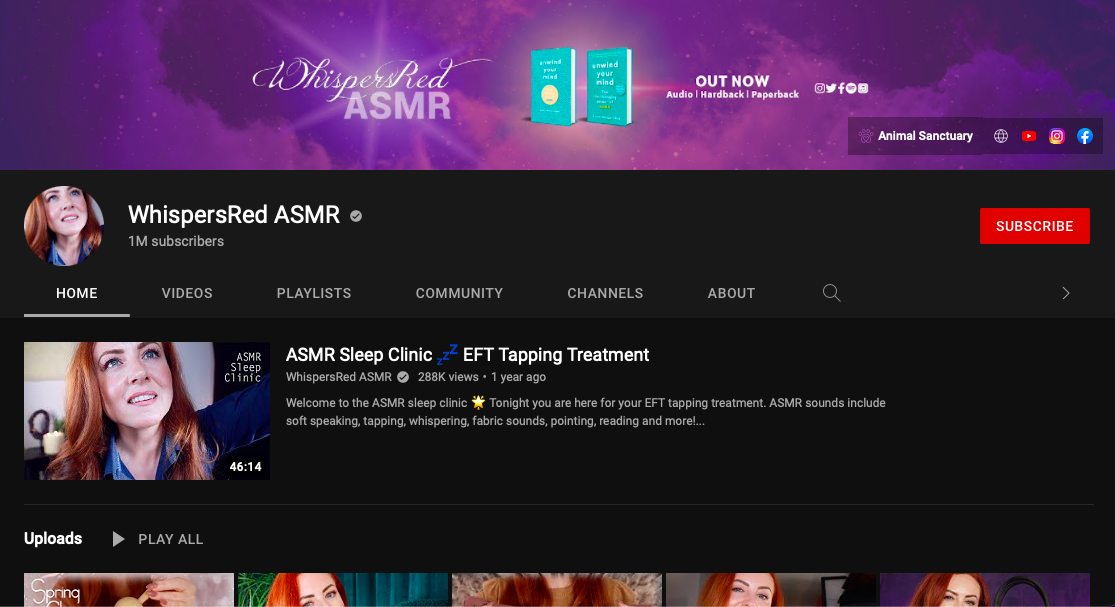
Task: Click the 288K views text
Action: (x=448, y=377)
